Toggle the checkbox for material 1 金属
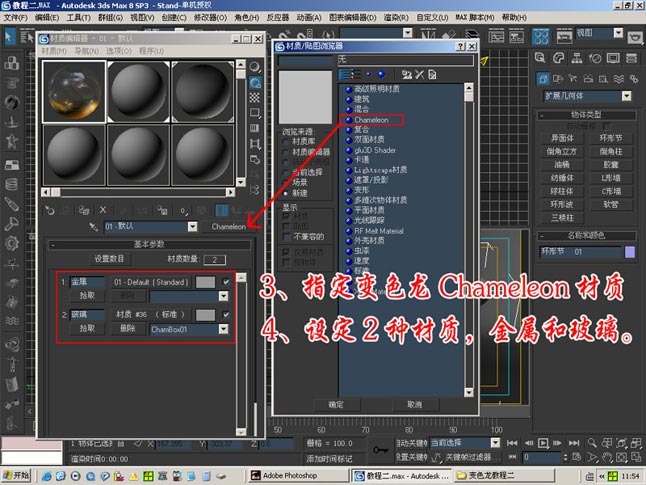Image resolution: width=646 pixels, height=485 pixels. pyautogui.click(x=226, y=282)
